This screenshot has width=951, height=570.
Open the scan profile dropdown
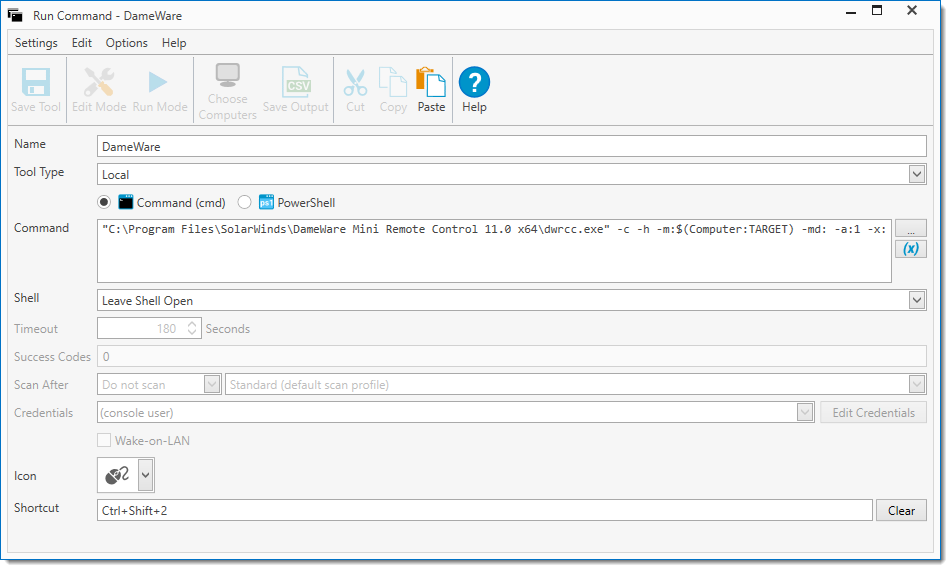click(916, 384)
